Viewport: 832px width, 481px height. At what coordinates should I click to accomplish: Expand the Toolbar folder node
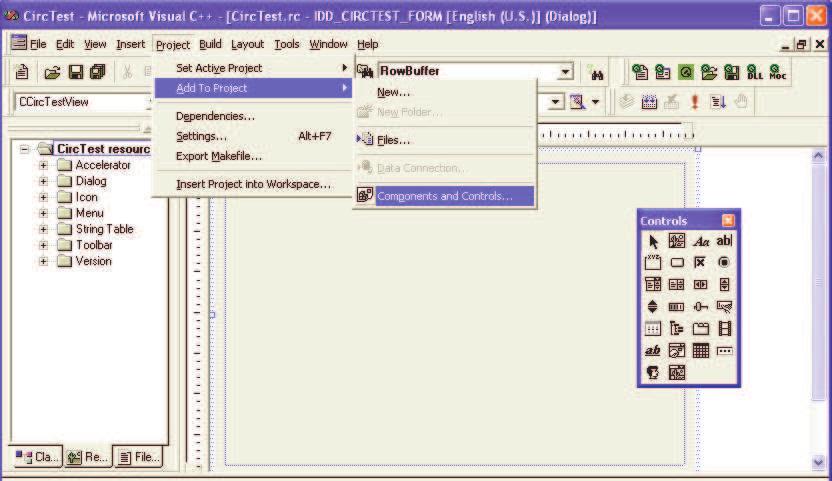(x=44, y=245)
